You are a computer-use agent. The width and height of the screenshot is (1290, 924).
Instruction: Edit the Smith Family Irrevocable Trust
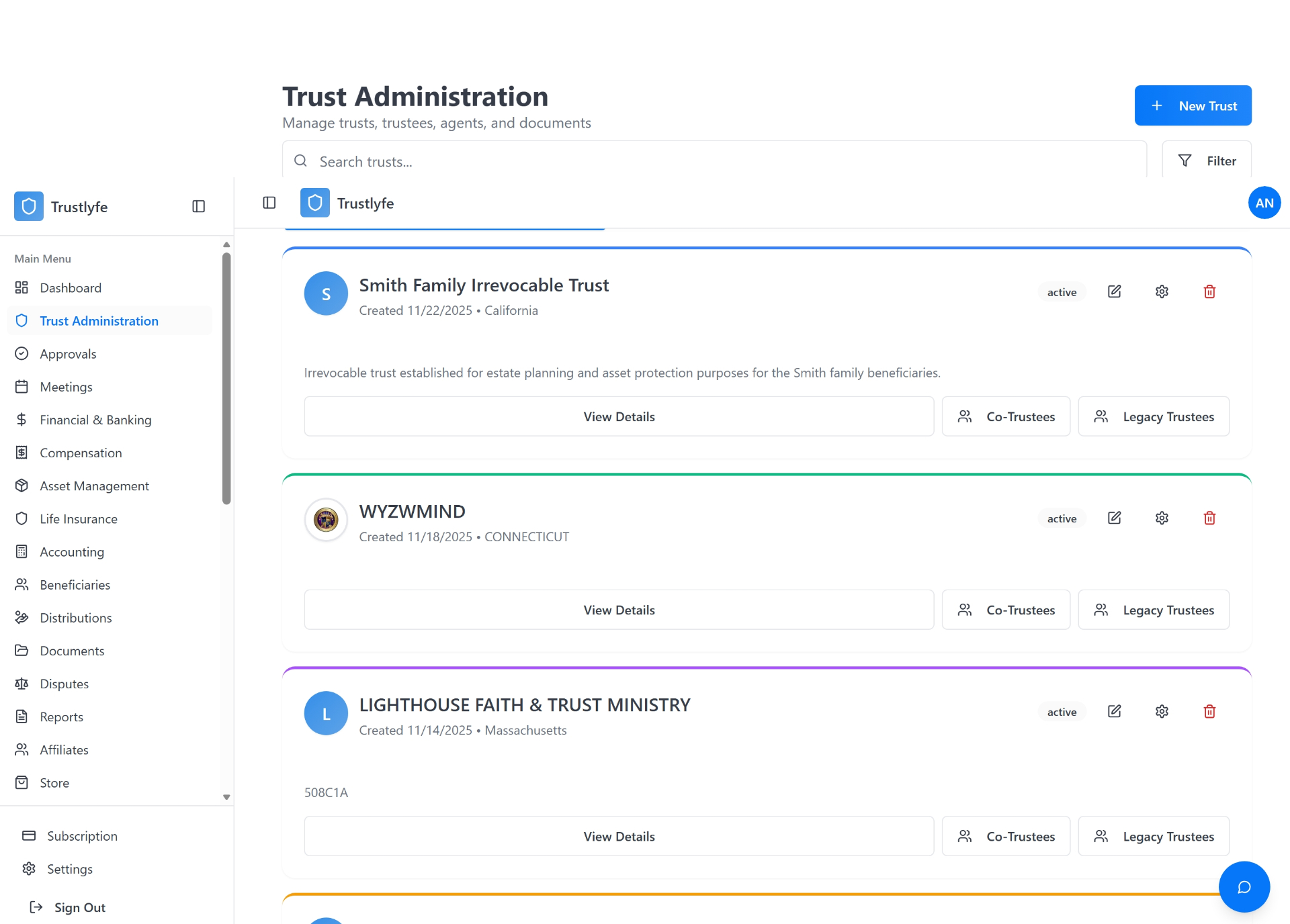pos(1114,291)
